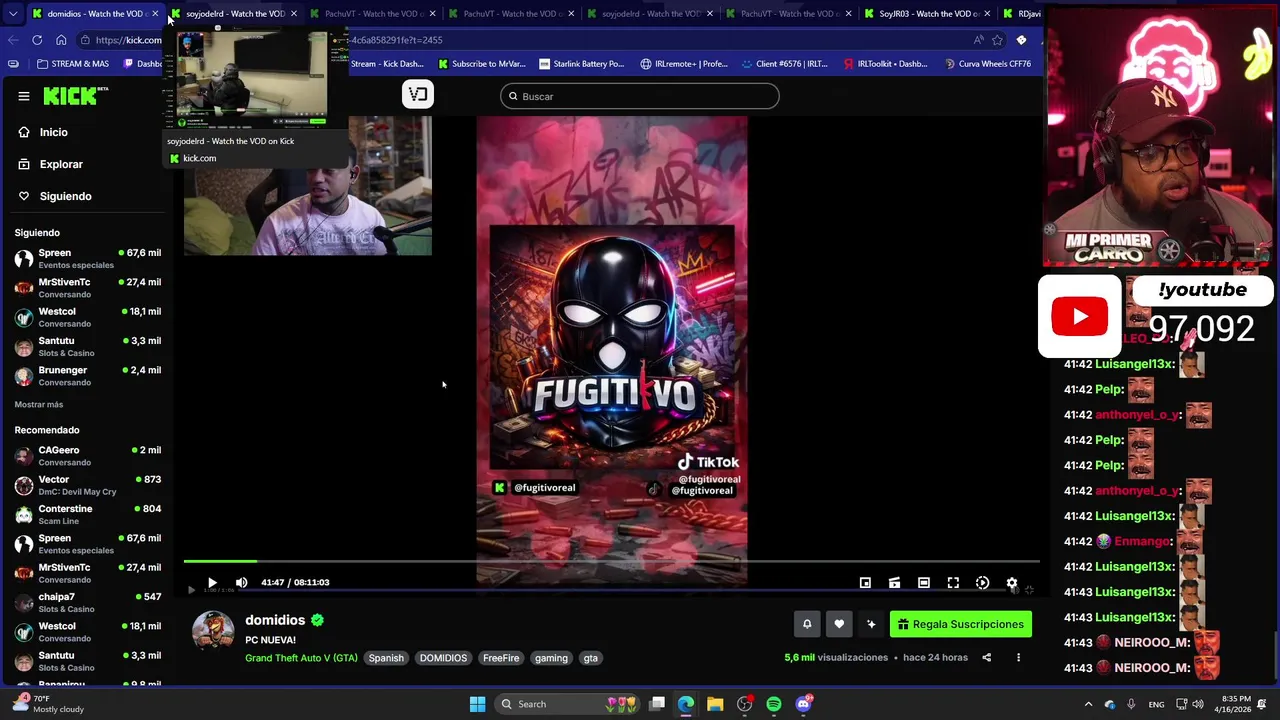Toggle the follow heart for domidios
The height and width of the screenshot is (720, 1280).
pyautogui.click(x=839, y=624)
